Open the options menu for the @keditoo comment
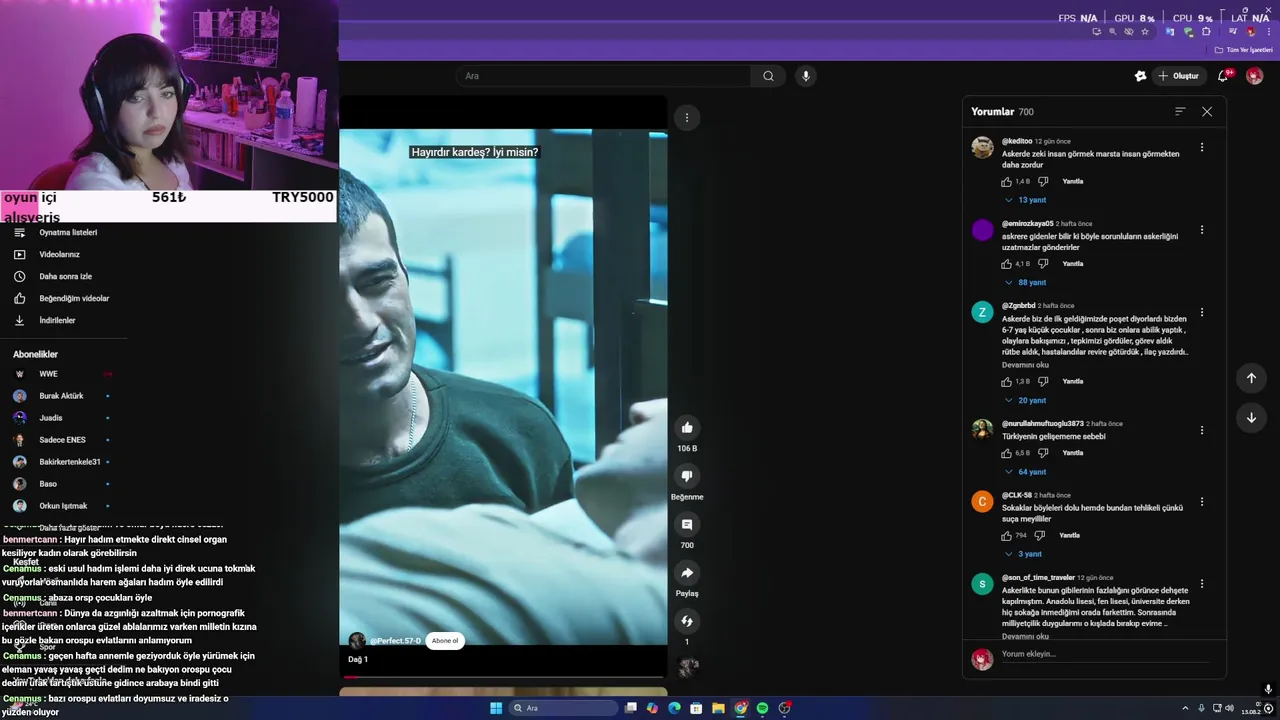 [x=1202, y=147]
